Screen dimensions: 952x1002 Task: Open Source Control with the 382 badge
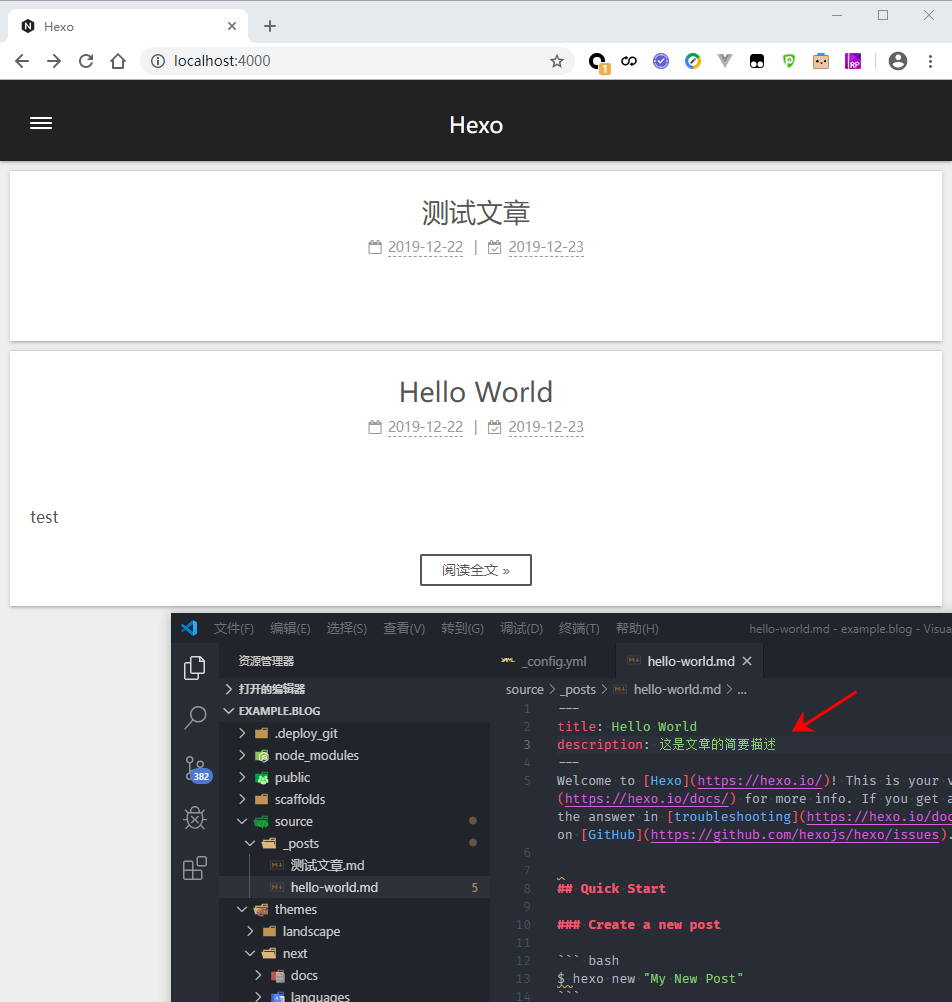tap(195, 768)
